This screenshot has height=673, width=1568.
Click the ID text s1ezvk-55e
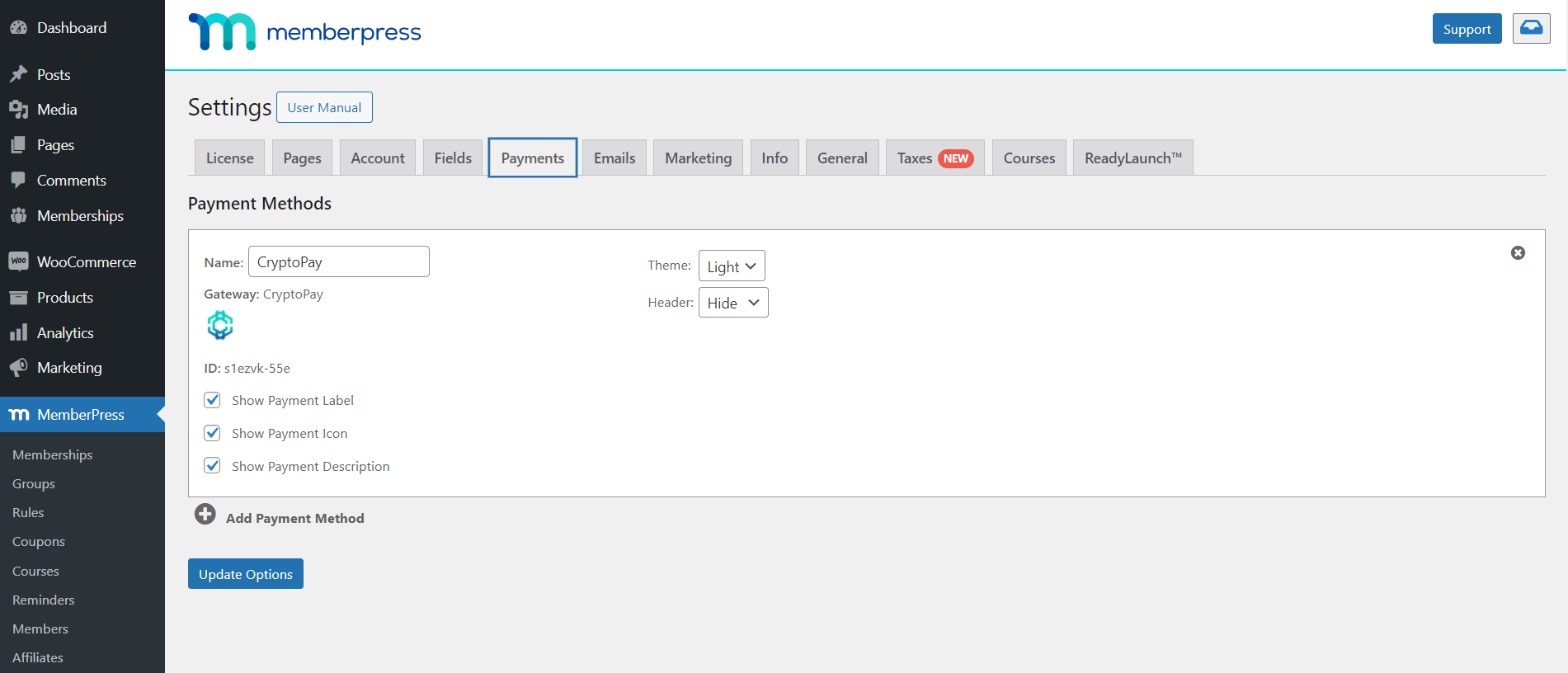(257, 368)
